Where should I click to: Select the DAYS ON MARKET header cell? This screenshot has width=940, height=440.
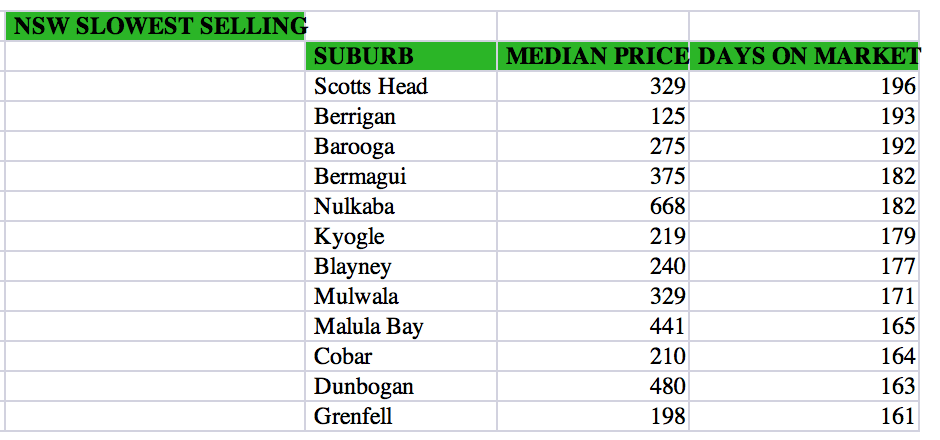click(x=804, y=56)
